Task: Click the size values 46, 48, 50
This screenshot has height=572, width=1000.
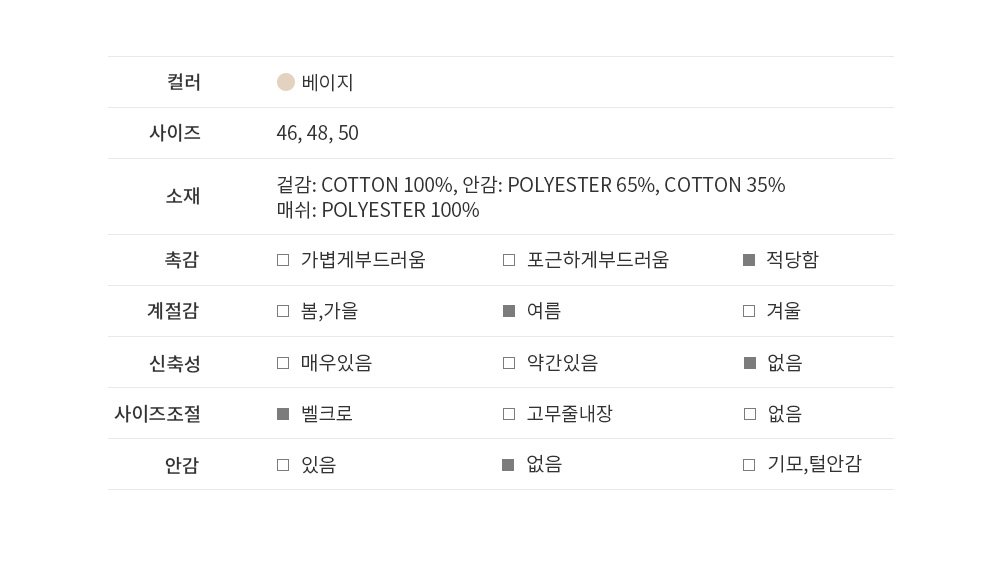Action: click(x=317, y=133)
